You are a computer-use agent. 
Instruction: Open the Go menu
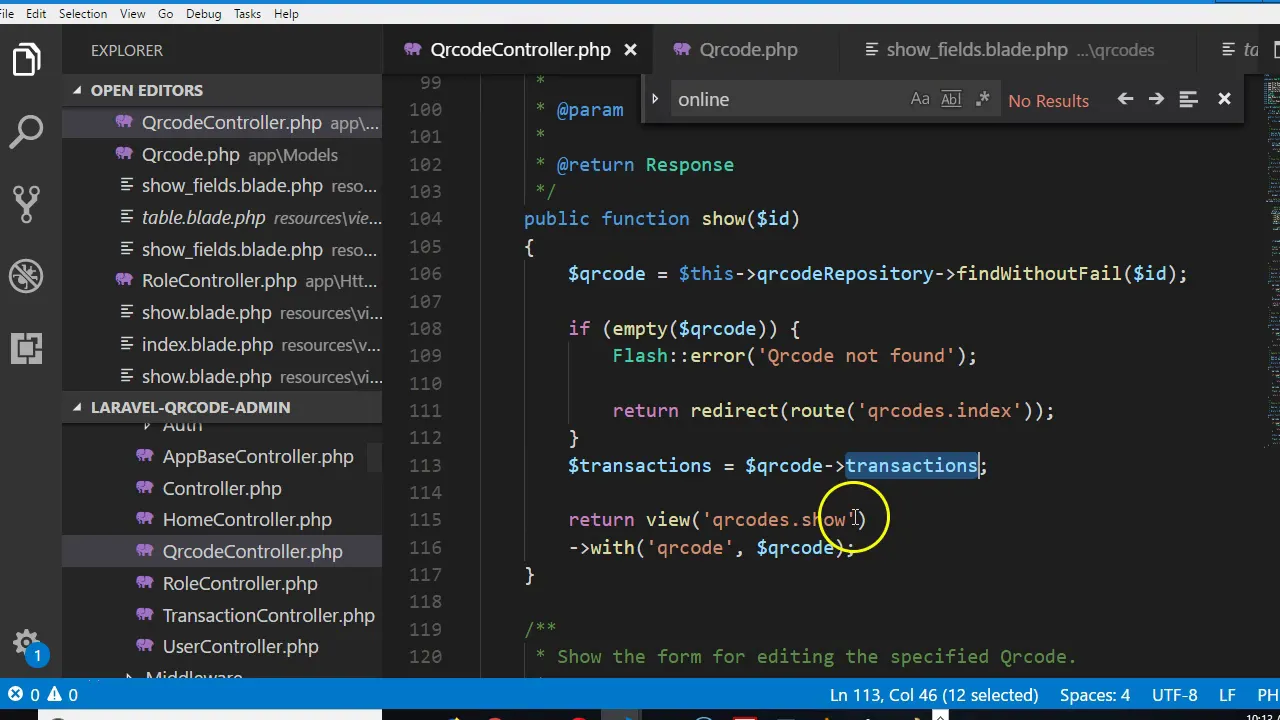[165, 14]
